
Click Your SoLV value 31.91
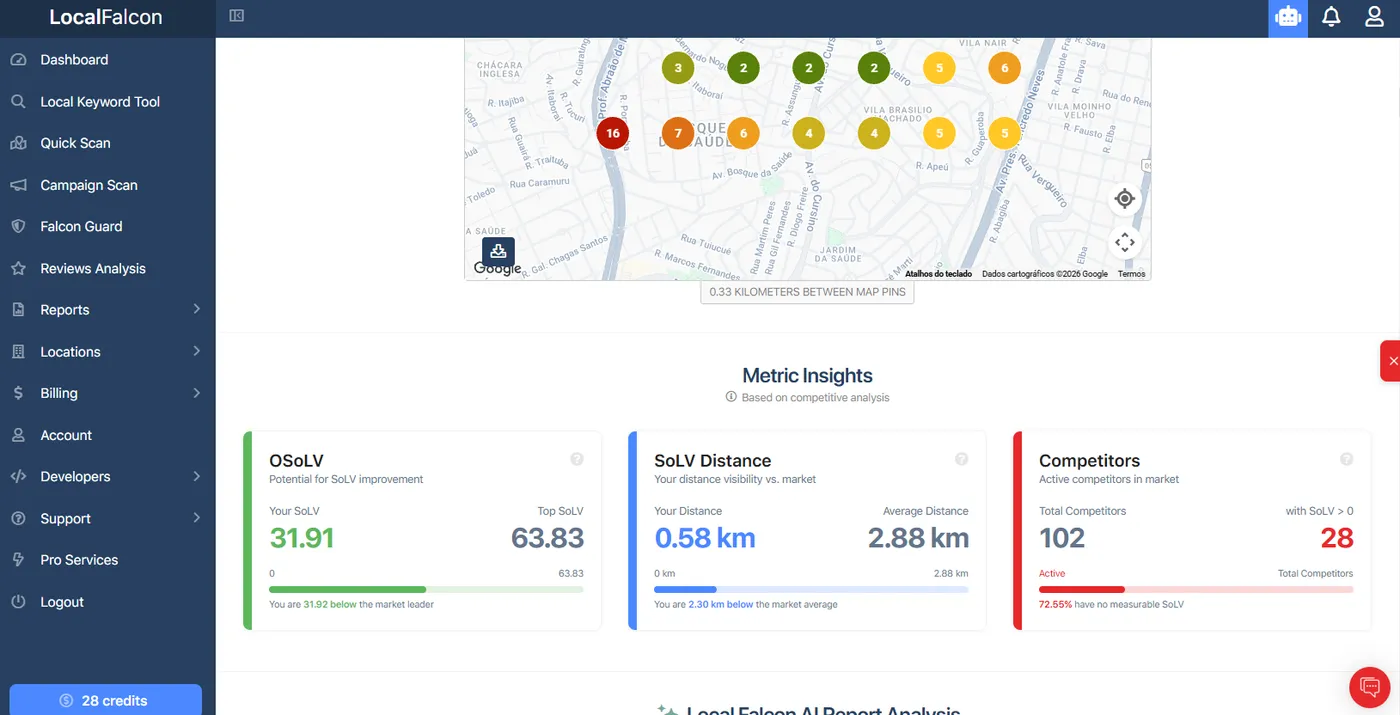pos(302,538)
